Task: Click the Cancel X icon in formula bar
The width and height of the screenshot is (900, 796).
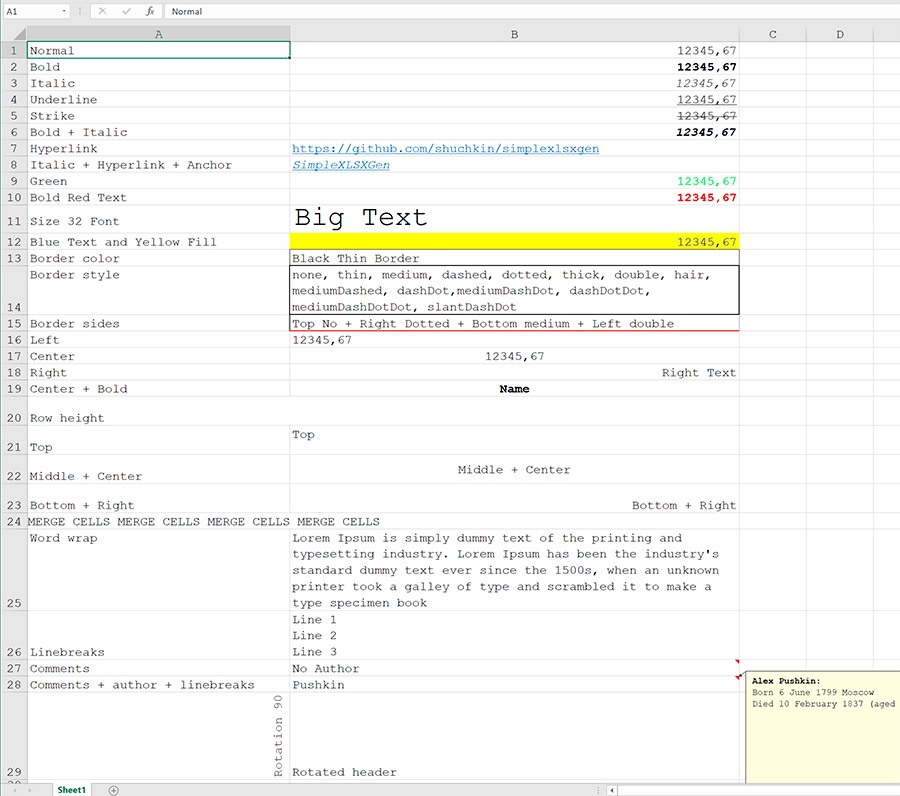Action: click(102, 11)
